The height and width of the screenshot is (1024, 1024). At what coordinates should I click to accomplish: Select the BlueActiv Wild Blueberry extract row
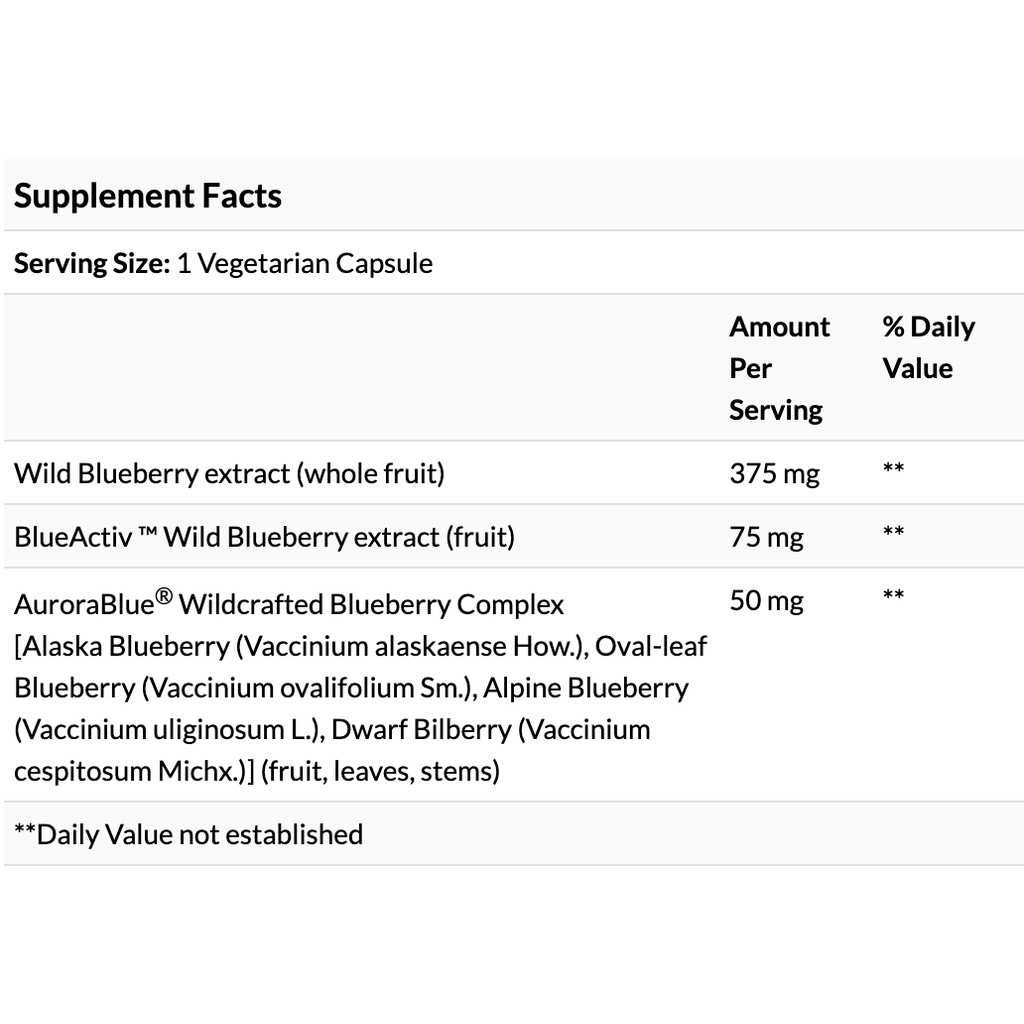(512, 536)
